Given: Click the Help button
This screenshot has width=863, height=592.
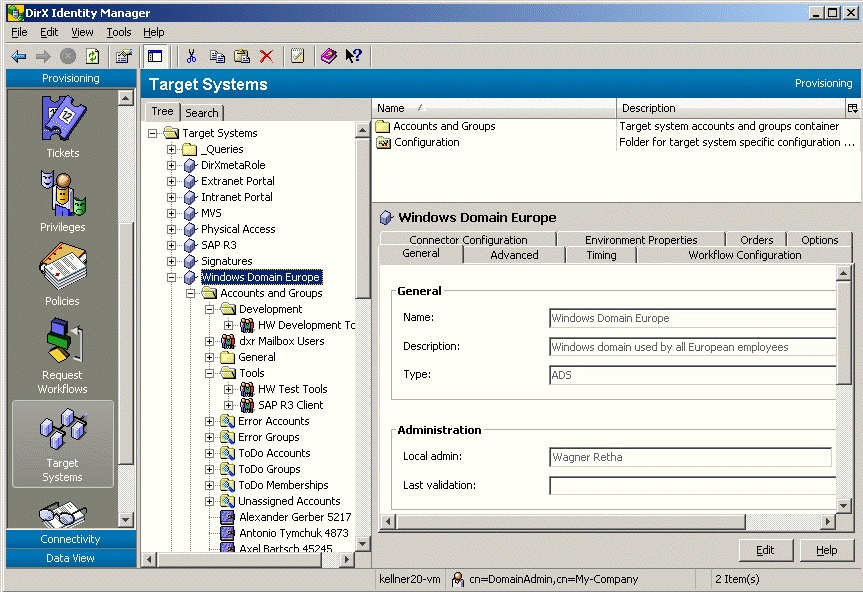Looking at the screenshot, I should (x=827, y=550).
